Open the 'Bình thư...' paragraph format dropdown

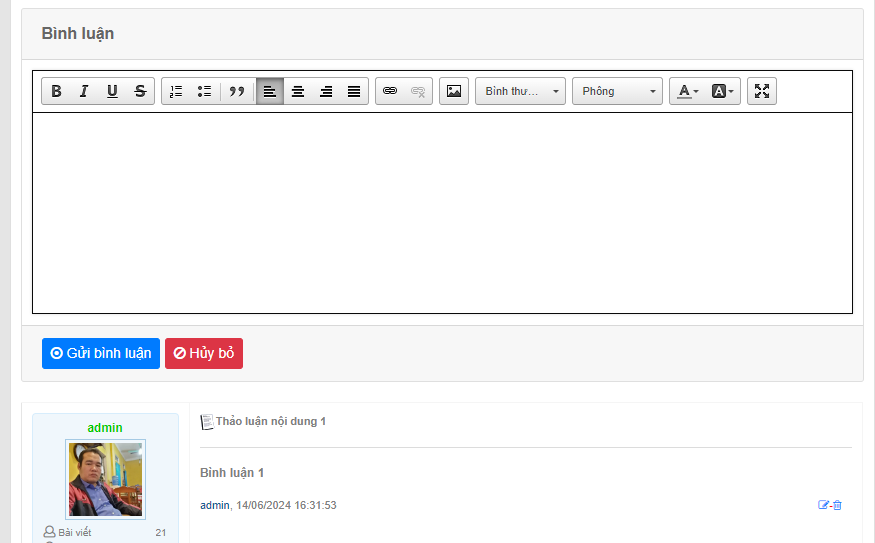[x=520, y=91]
